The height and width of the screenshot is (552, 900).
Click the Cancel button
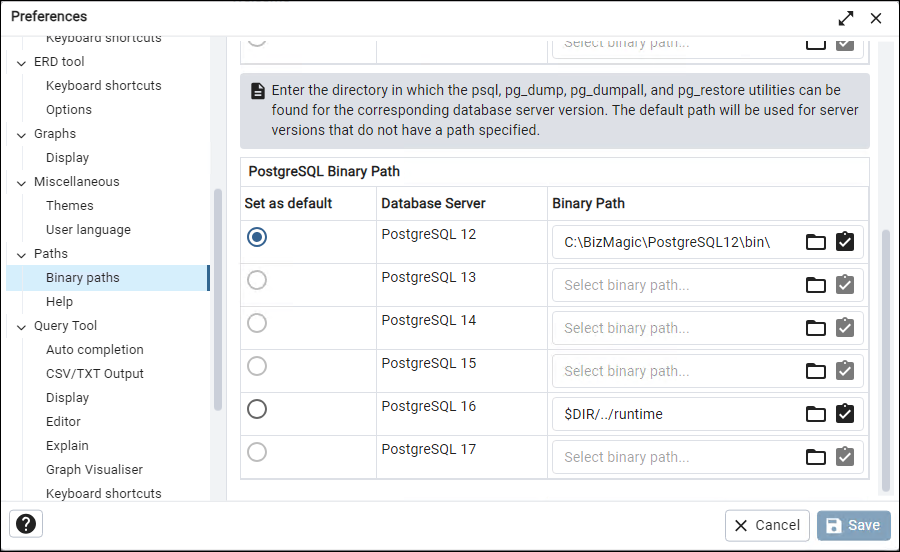pos(767,526)
